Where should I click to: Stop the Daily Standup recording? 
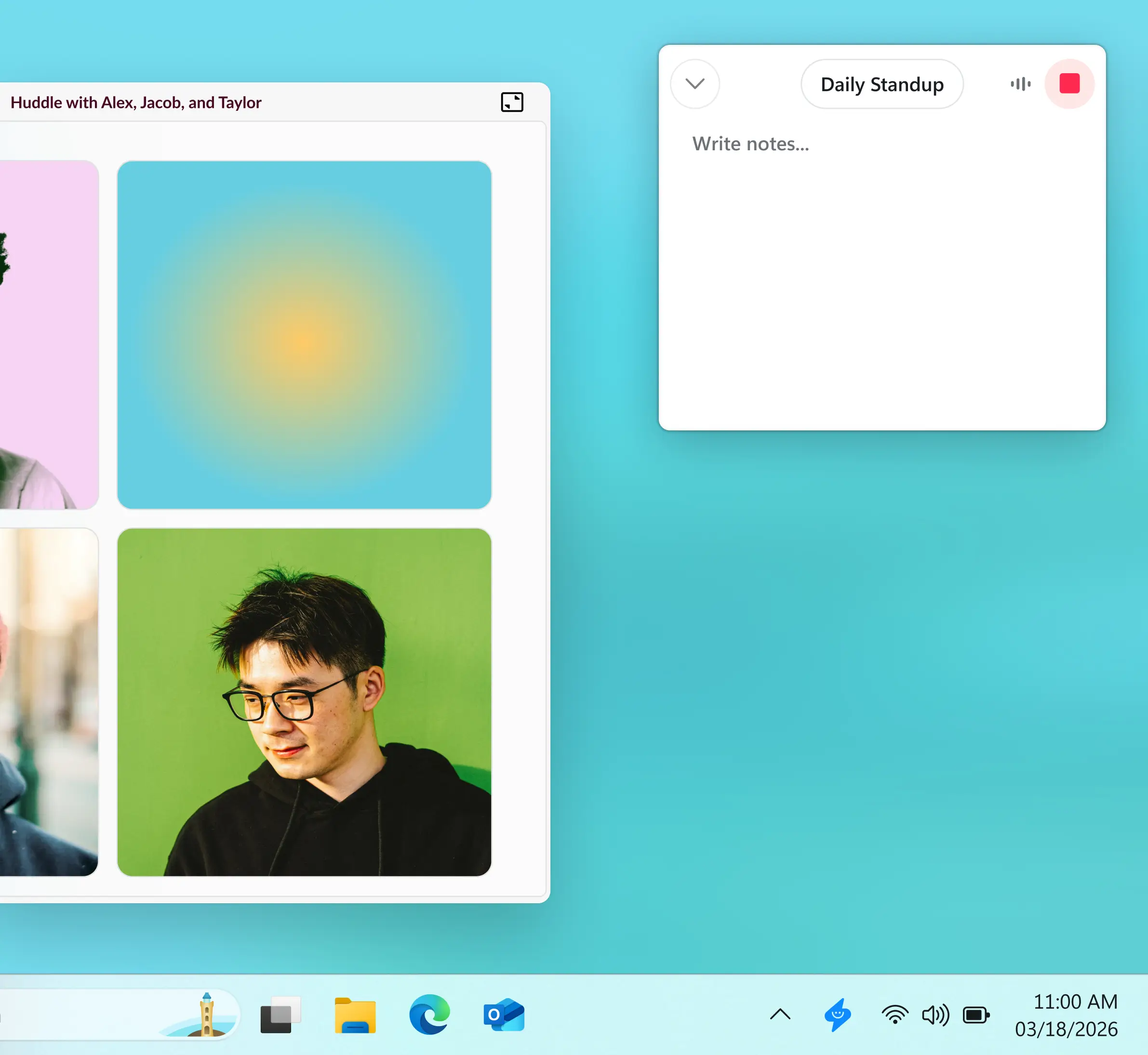point(1069,84)
